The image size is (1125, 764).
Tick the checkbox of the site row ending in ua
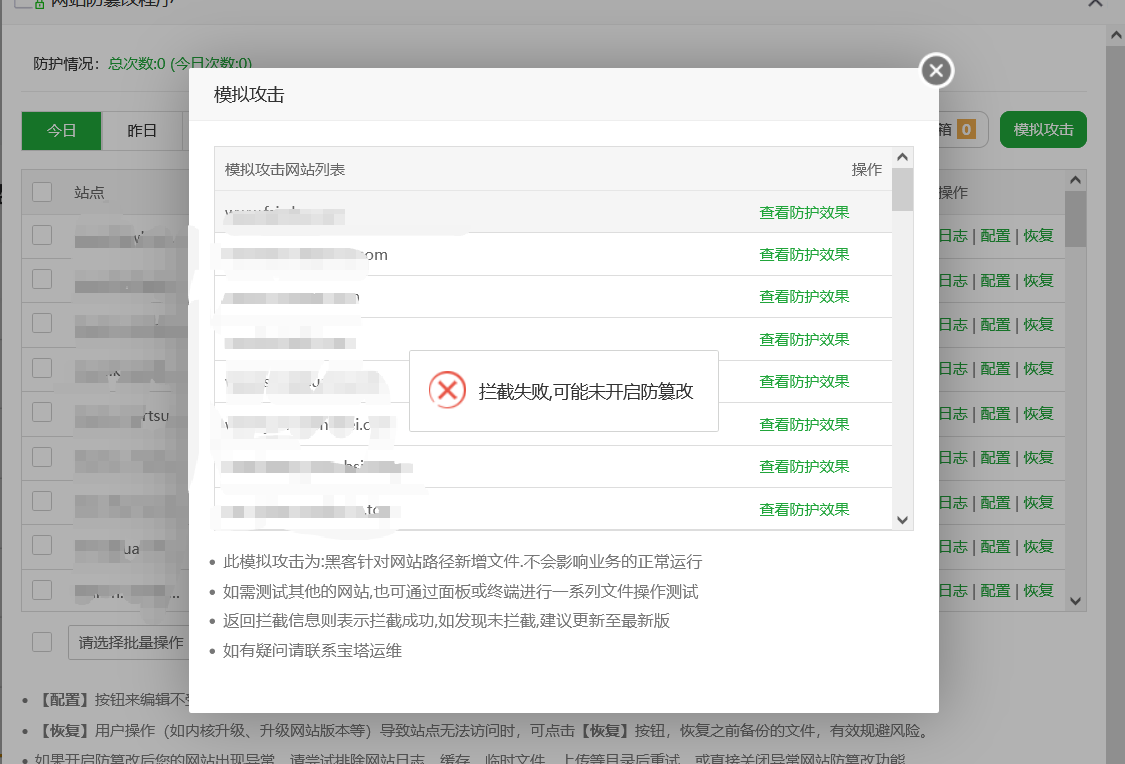pos(42,545)
